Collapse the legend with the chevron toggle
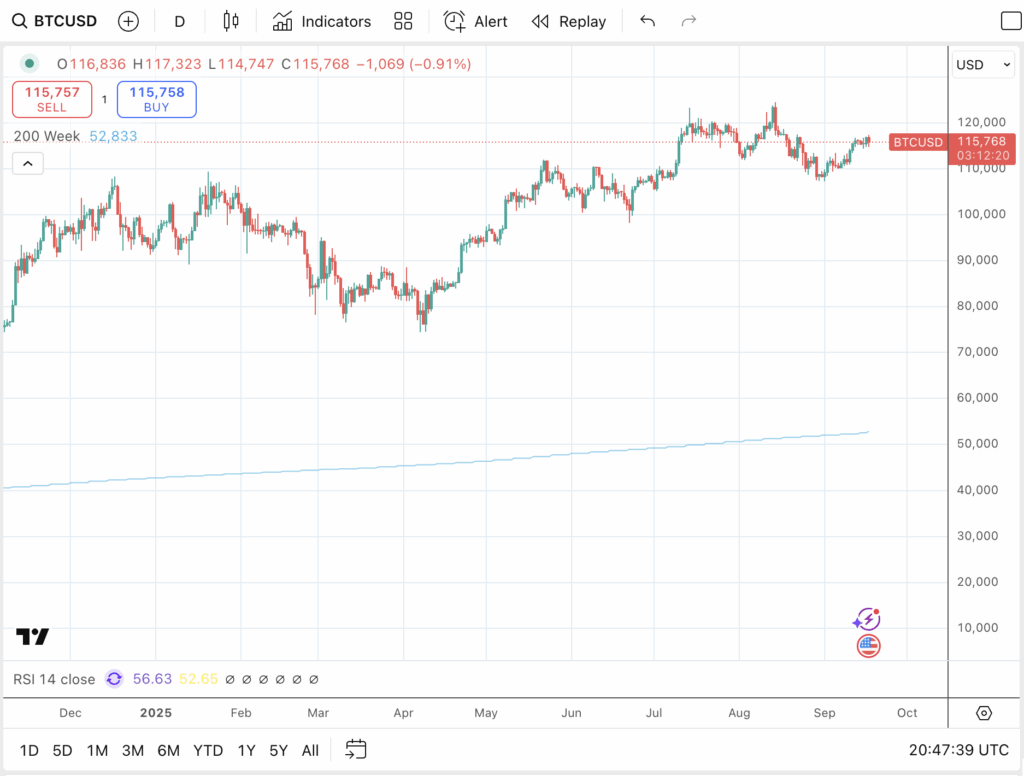 (x=27, y=162)
